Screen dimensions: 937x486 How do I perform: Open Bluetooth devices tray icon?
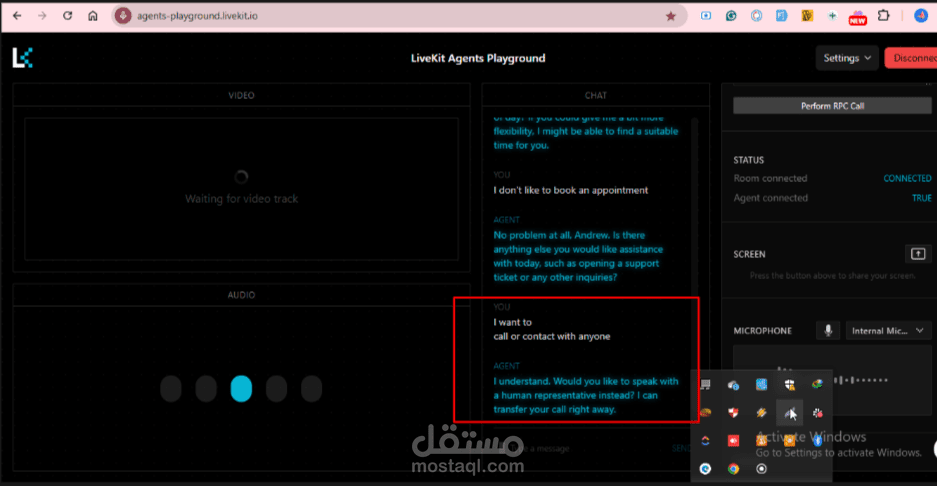click(x=817, y=441)
